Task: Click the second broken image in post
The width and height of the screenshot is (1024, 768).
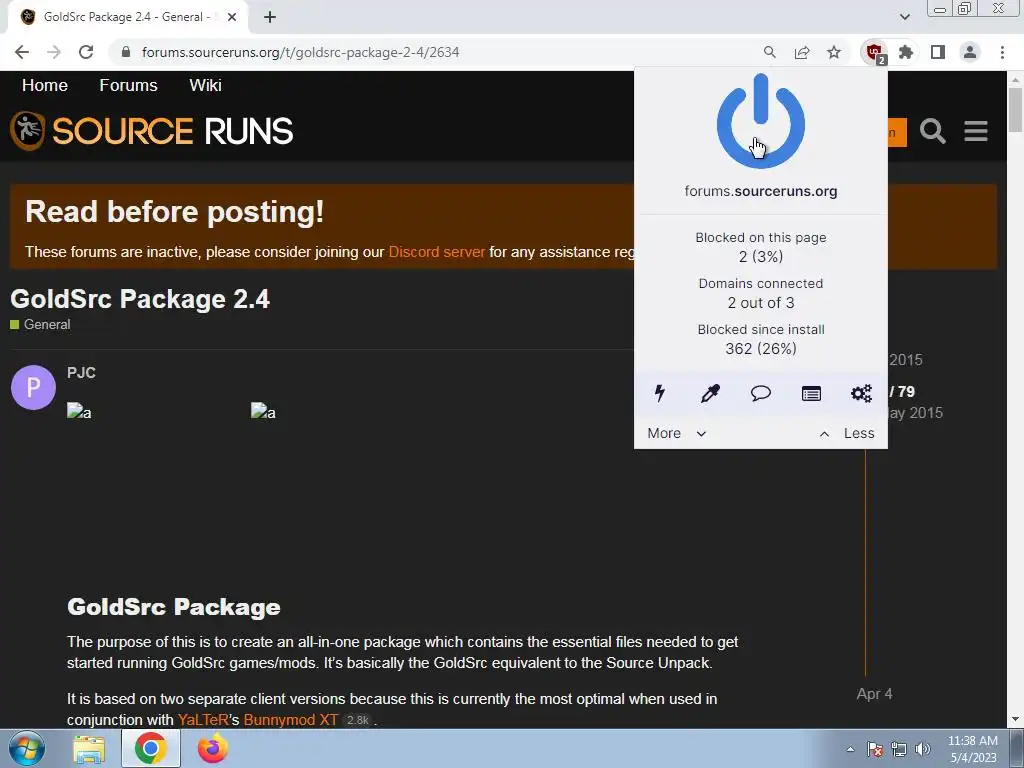Action: point(263,411)
